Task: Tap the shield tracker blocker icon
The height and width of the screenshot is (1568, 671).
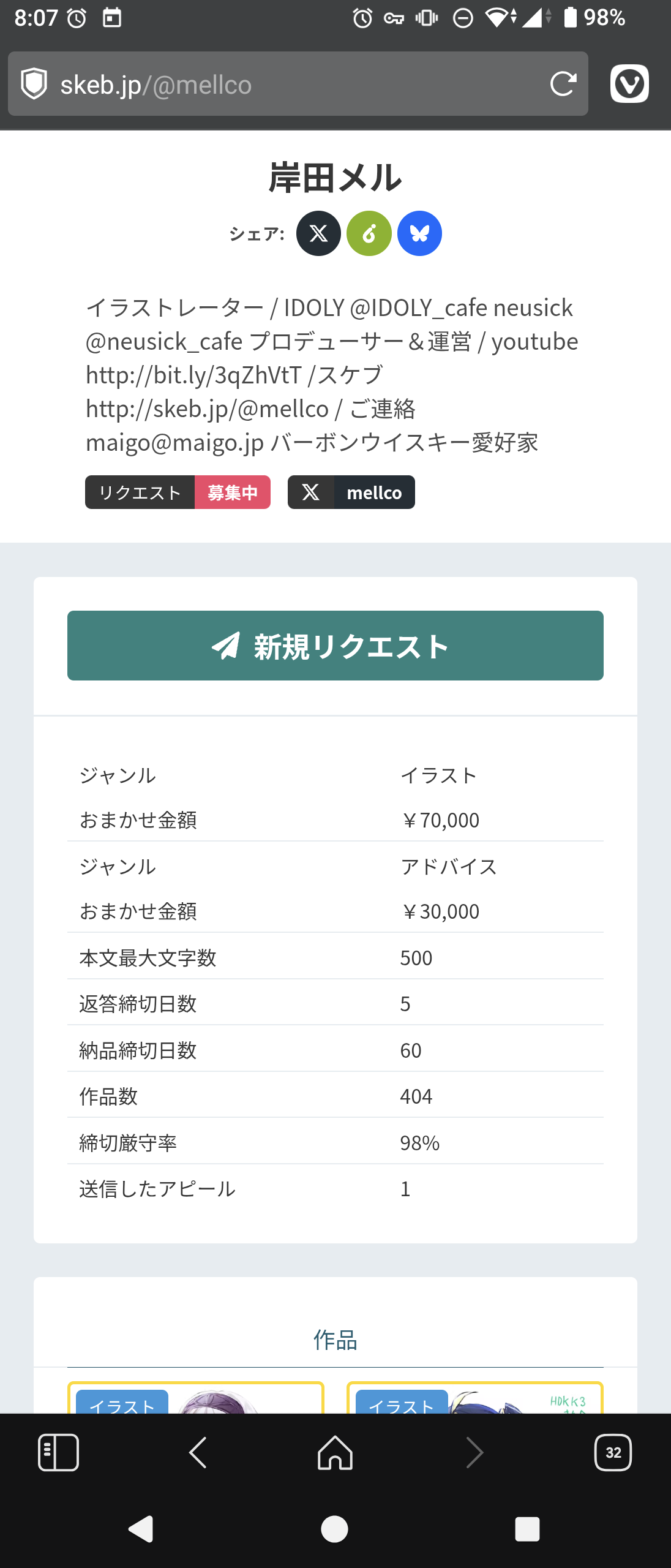Action: (x=34, y=84)
